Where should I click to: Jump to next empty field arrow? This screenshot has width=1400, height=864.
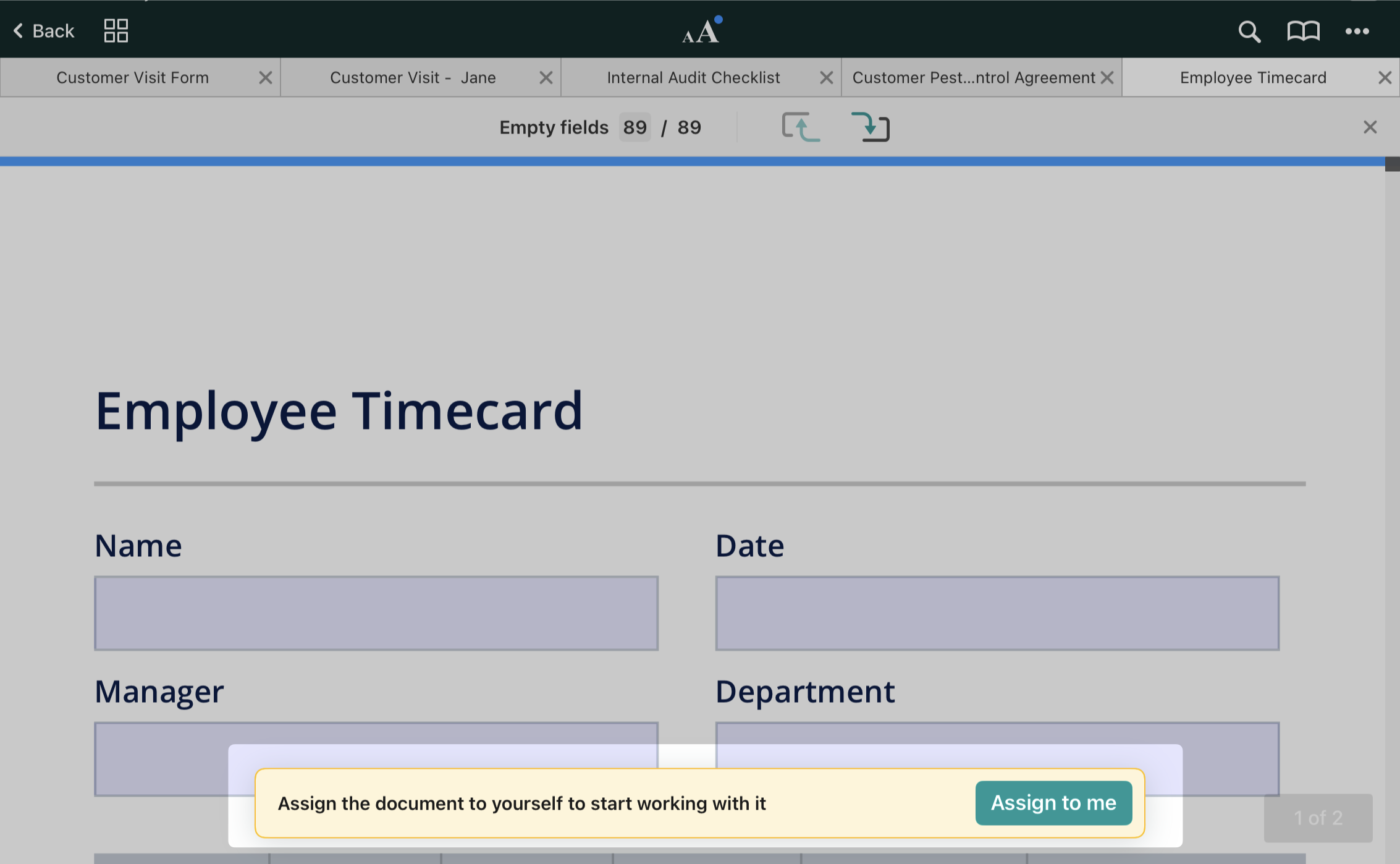(870, 127)
